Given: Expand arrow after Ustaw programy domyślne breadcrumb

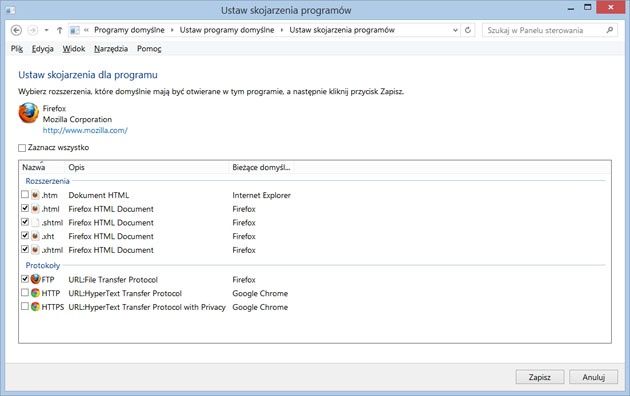Looking at the screenshot, I should pyautogui.click(x=282, y=30).
